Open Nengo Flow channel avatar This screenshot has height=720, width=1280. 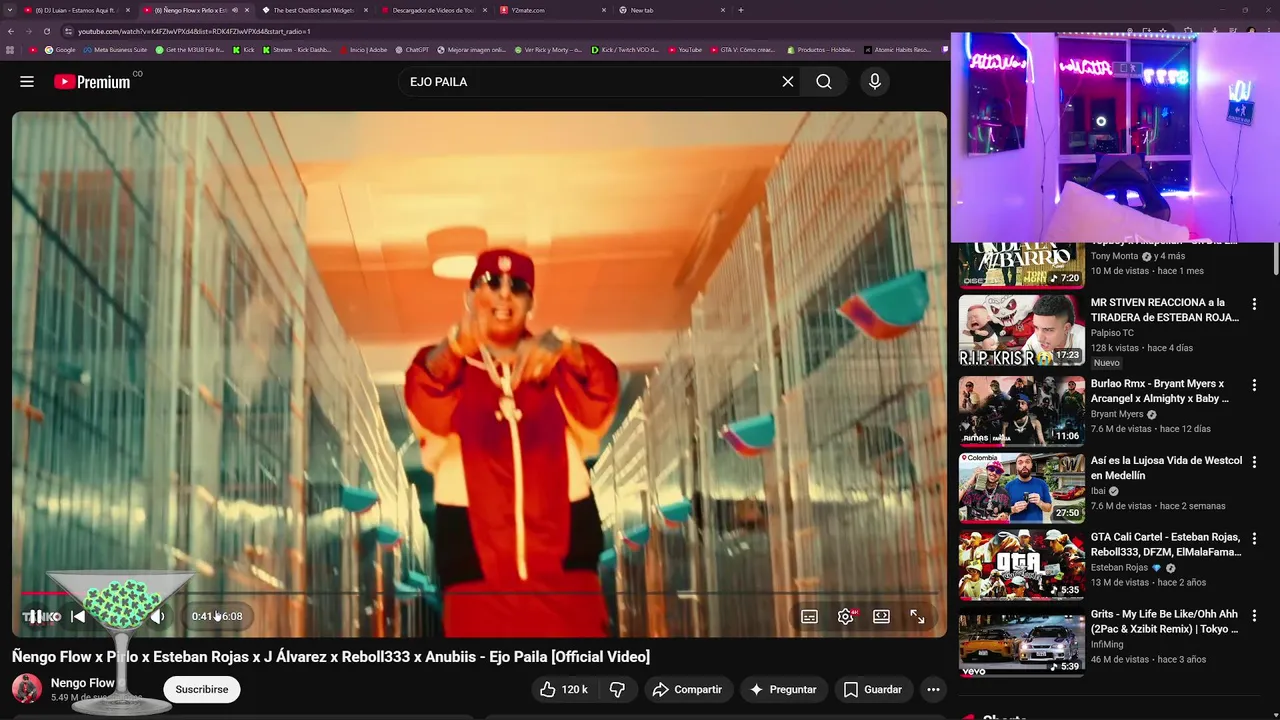(x=26, y=689)
